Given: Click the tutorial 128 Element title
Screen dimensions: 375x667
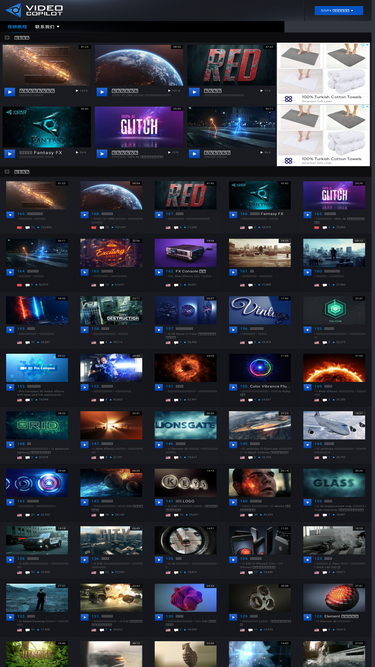Looking at the screenshot, I should (x=336, y=616).
